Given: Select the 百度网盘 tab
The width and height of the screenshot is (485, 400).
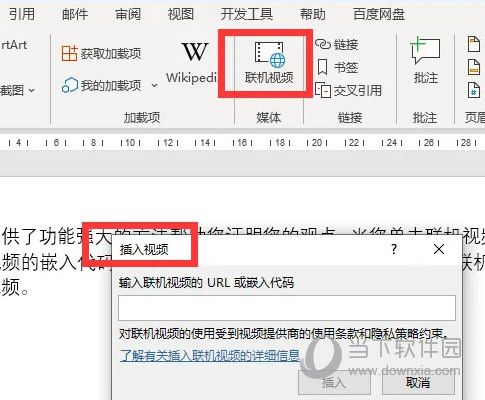Looking at the screenshot, I should coord(379,14).
